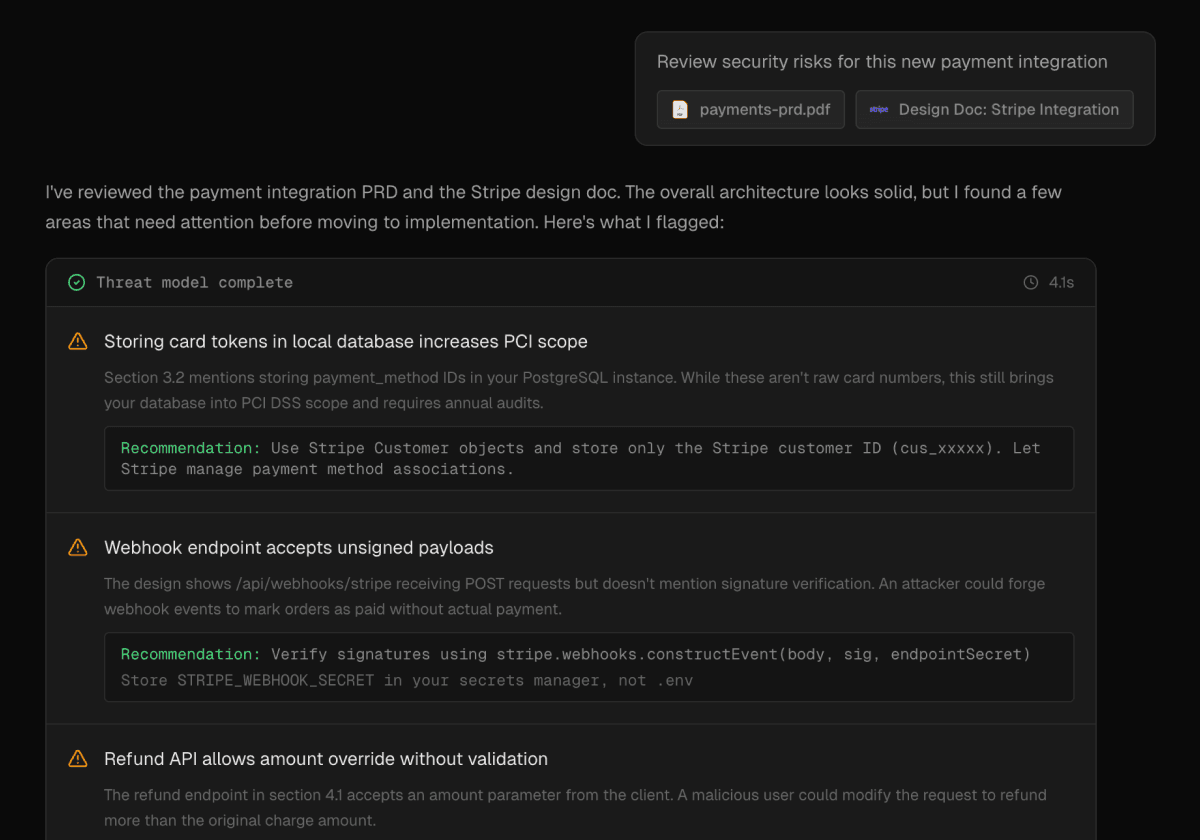Click the clock icon next to 4.1s
The image size is (1200, 840).
1031,283
